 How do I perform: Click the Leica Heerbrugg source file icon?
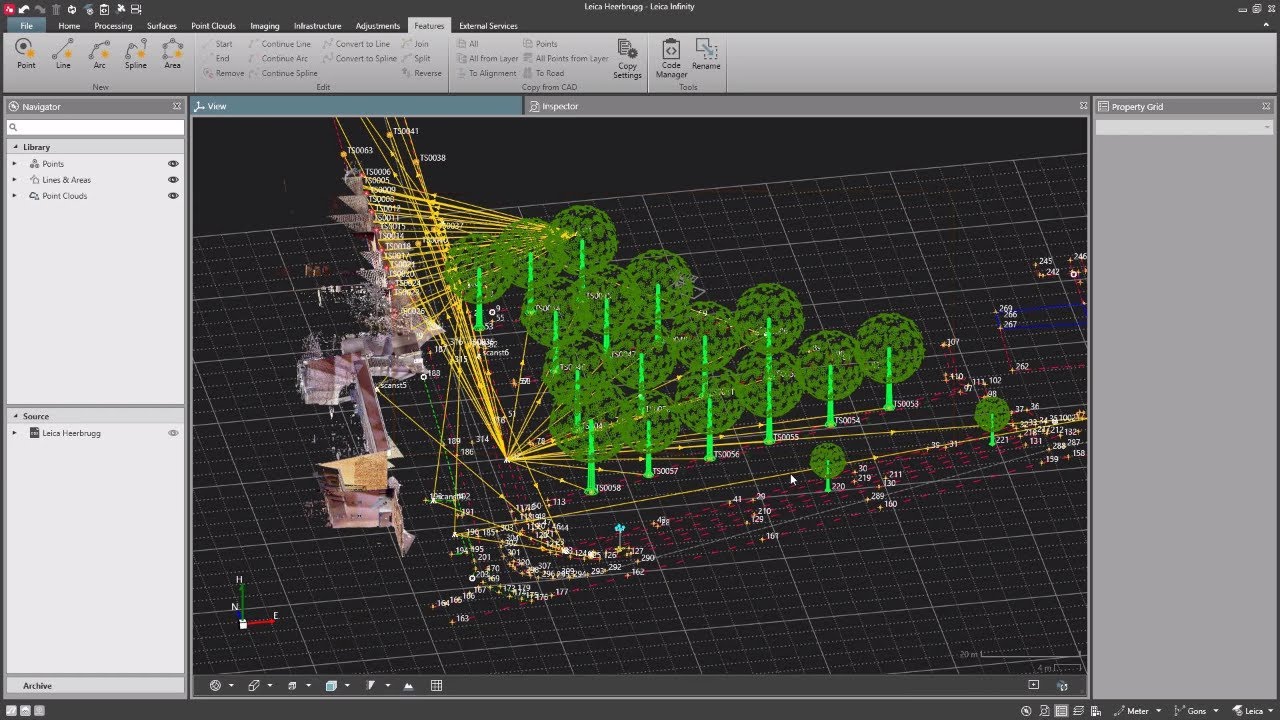click(35, 433)
